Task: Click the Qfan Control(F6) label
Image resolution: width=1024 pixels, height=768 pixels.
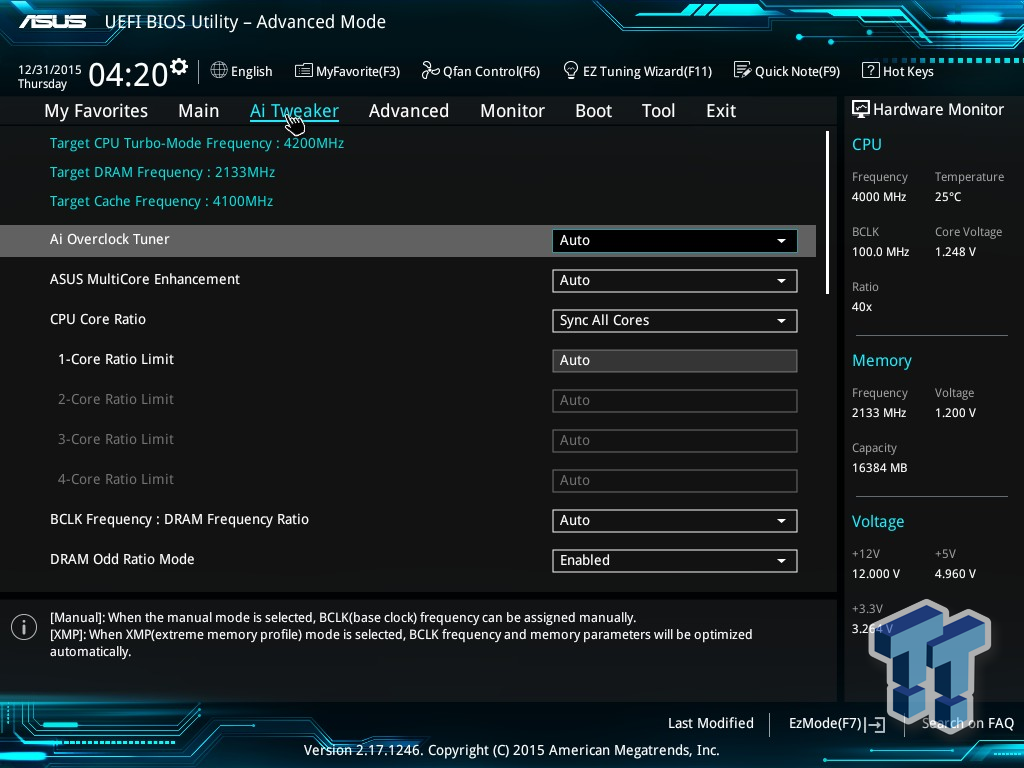Action: pyautogui.click(x=491, y=71)
